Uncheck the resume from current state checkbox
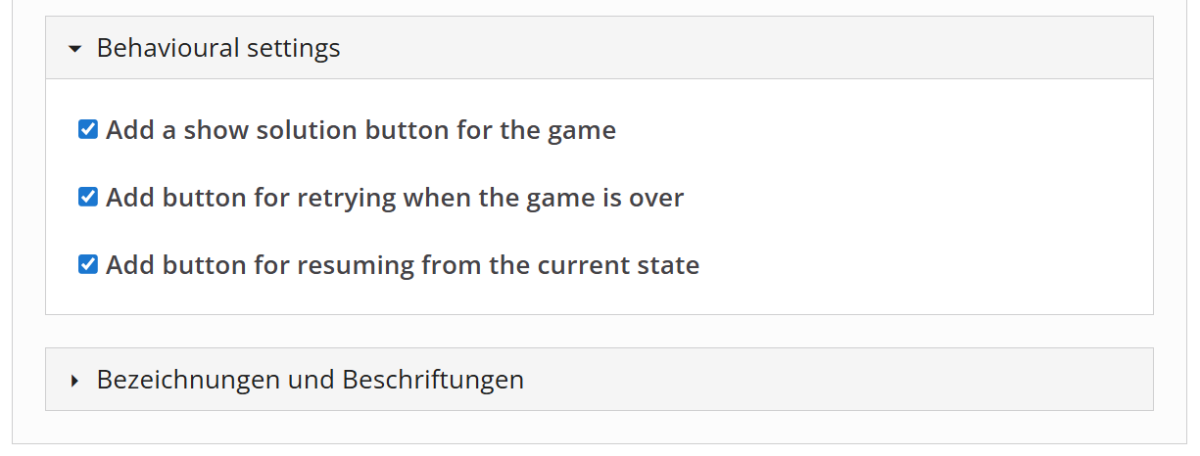The height and width of the screenshot is (456, 1200). point(88,266)
